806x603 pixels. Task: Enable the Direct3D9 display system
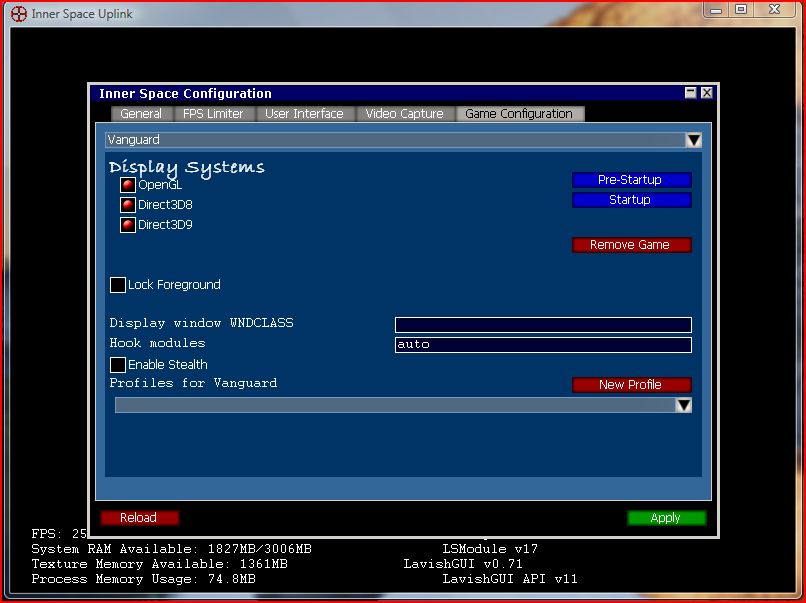(127, 224)
